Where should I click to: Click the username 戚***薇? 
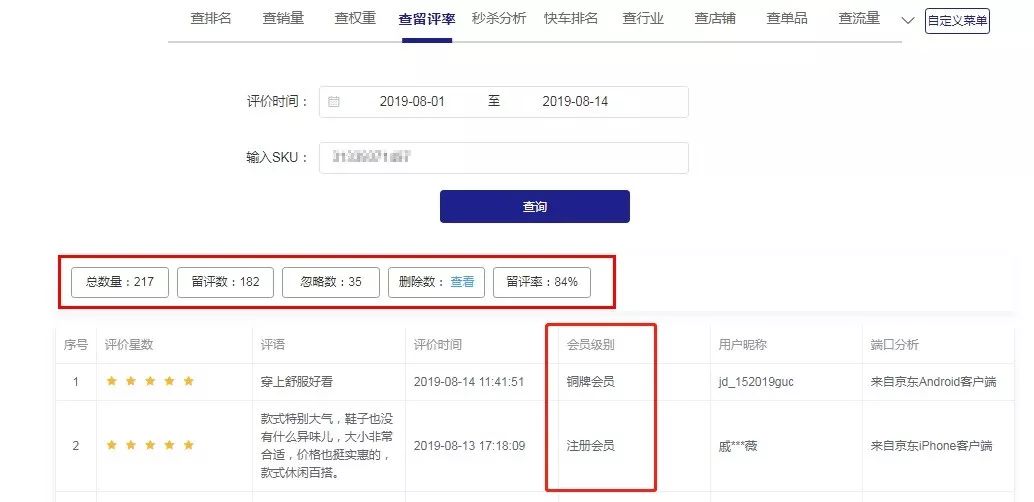click(738, 446)
